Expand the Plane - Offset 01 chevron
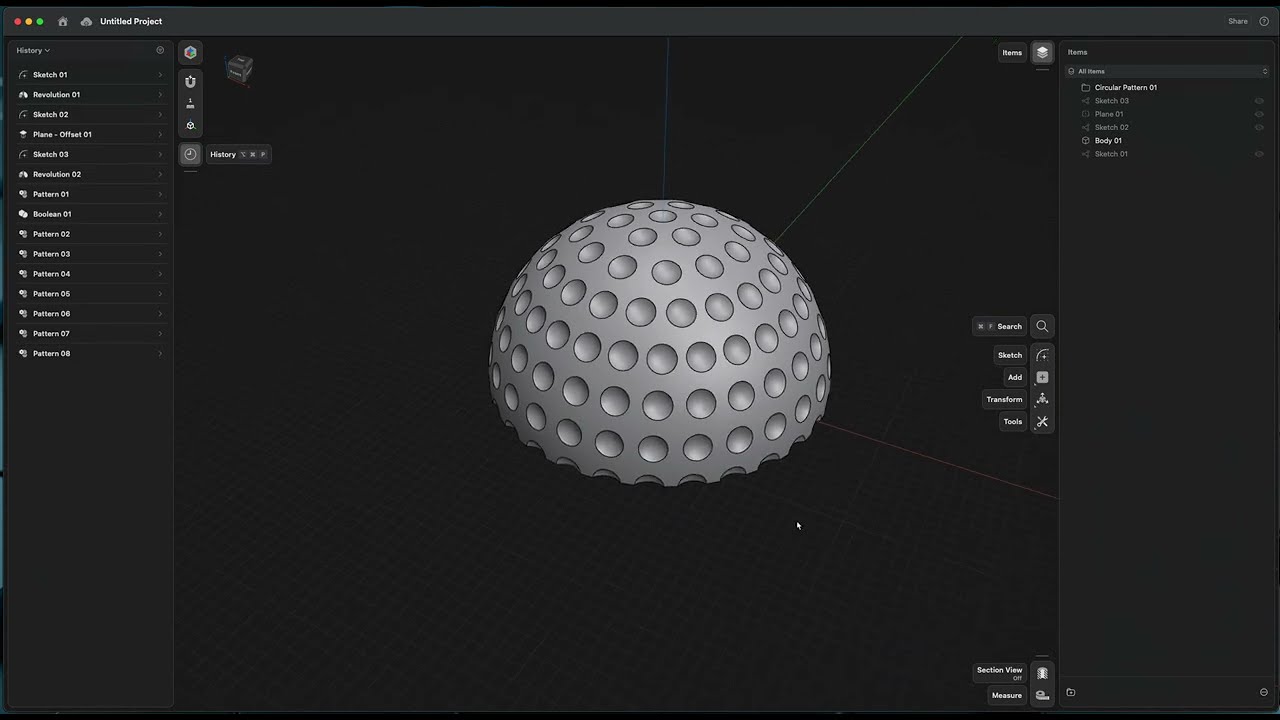 [160, 134]
